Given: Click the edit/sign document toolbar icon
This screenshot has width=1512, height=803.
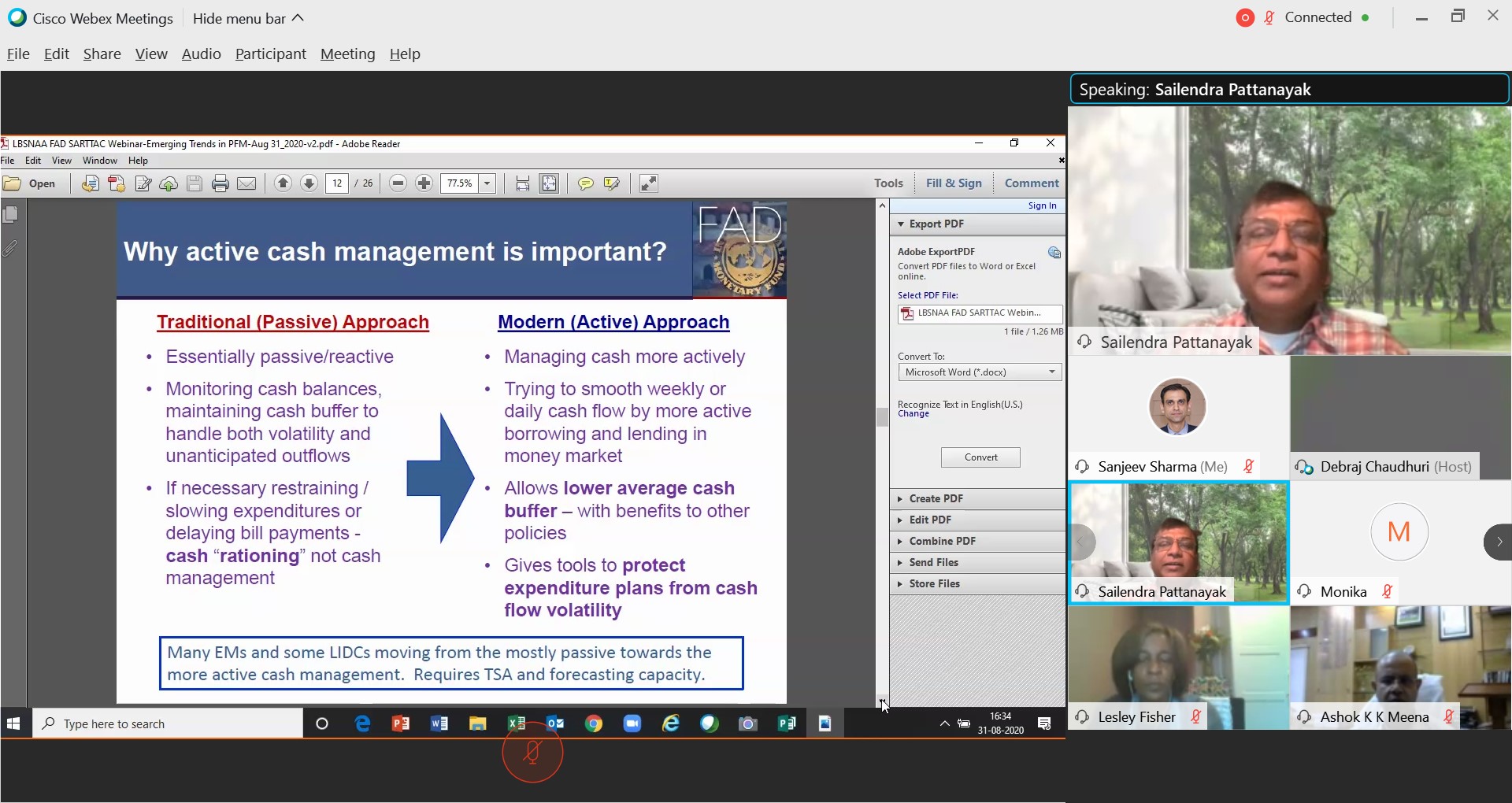Looking at the screenshot, I should pyautogui.click(x=143, y=183).
